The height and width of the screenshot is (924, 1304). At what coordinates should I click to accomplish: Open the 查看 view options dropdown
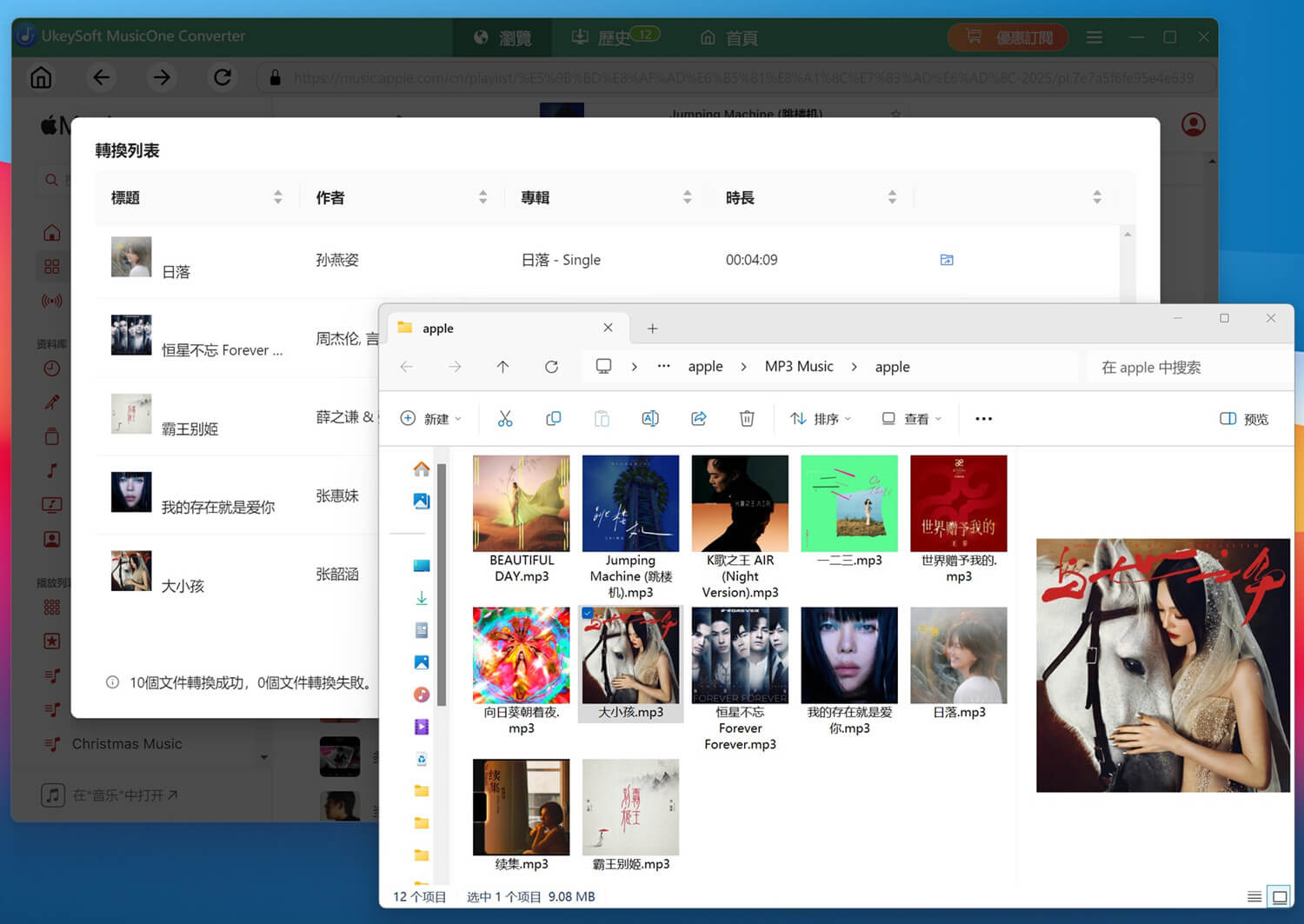[x=909, y=418]
